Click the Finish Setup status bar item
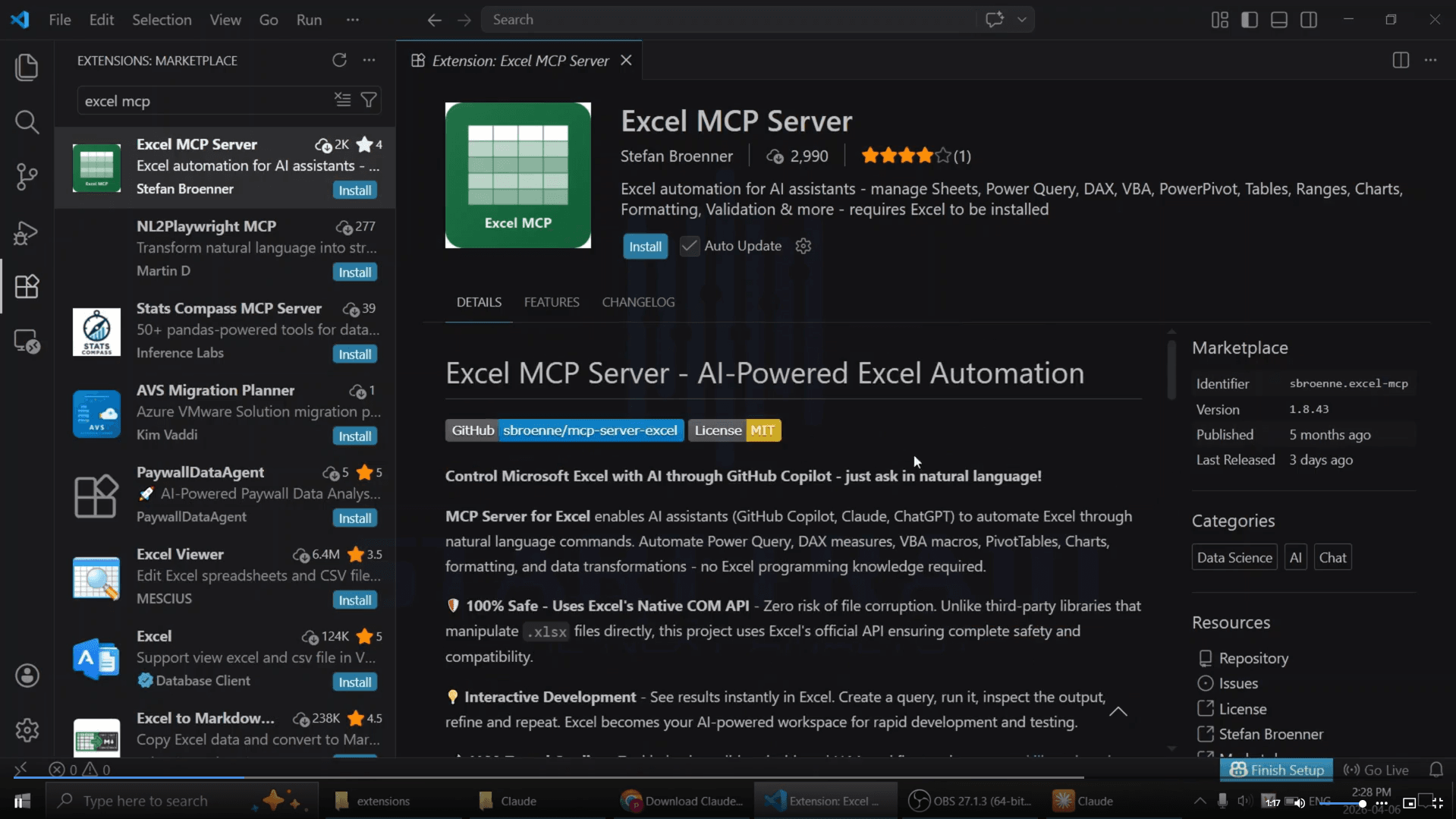The width and height of the screenshot is (1456, 819). click(x=1277, y=770)
